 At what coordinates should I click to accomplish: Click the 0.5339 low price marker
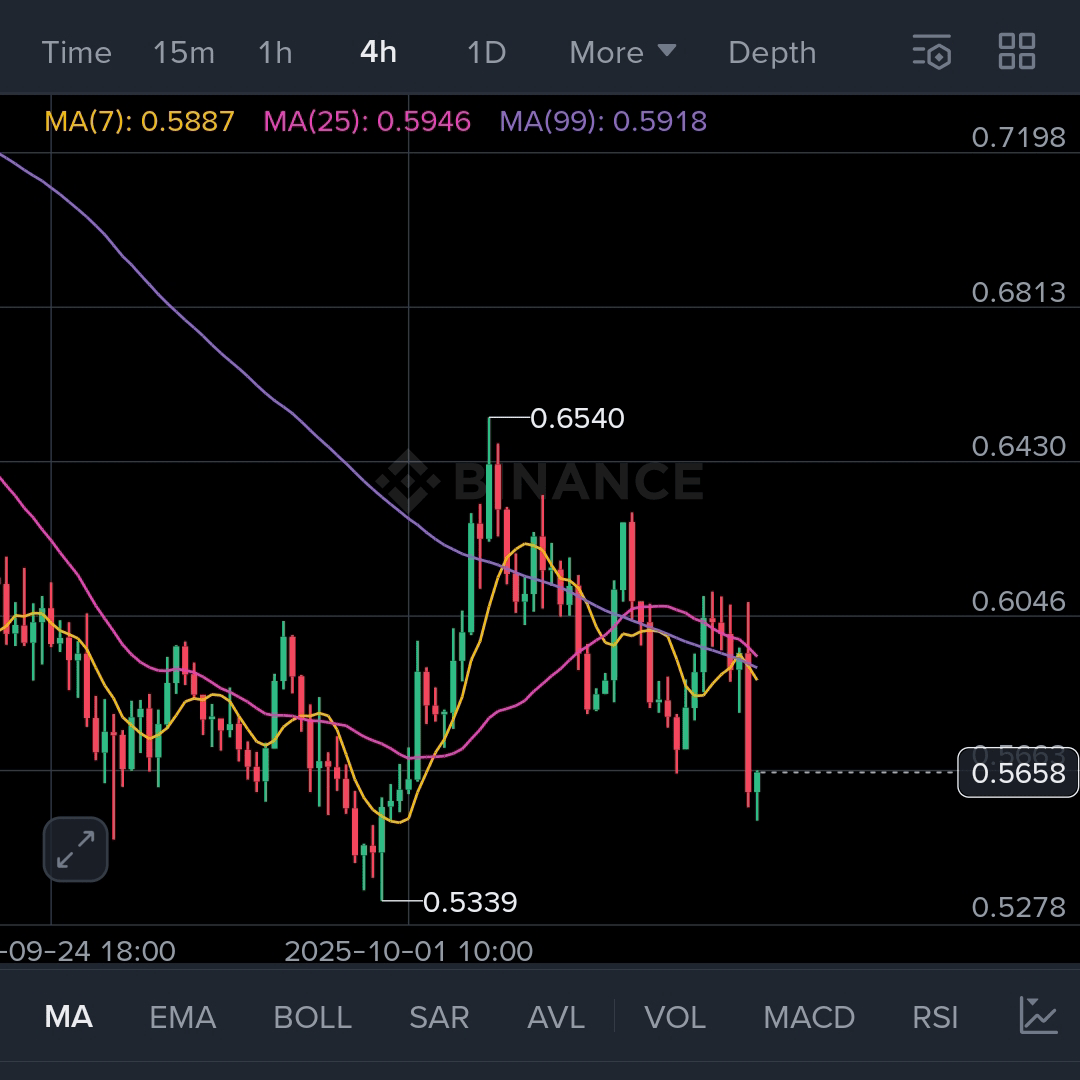pos(470,902)
